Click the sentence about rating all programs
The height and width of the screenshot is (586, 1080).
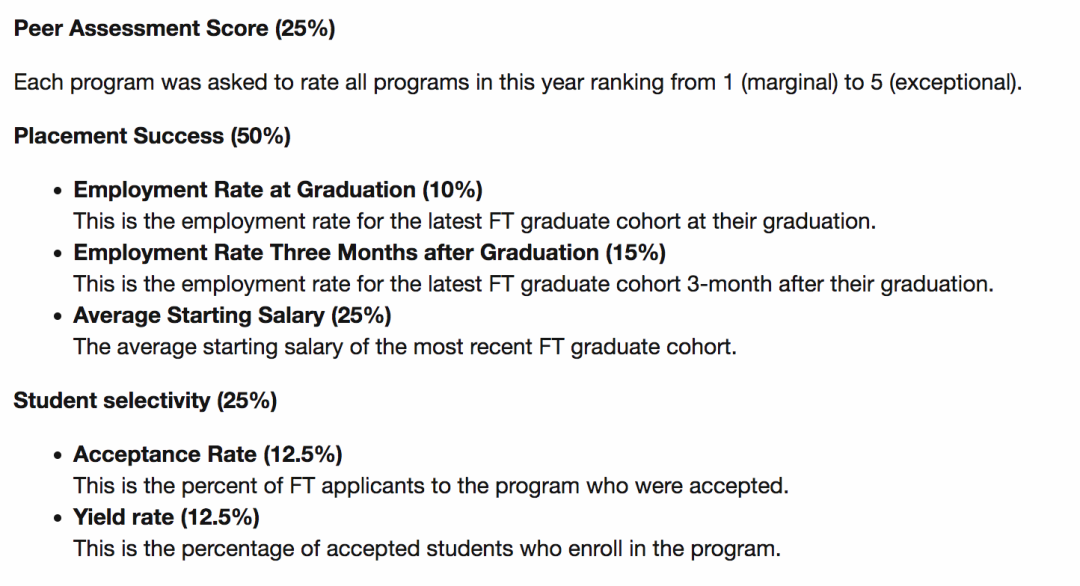tap(518, 82)
